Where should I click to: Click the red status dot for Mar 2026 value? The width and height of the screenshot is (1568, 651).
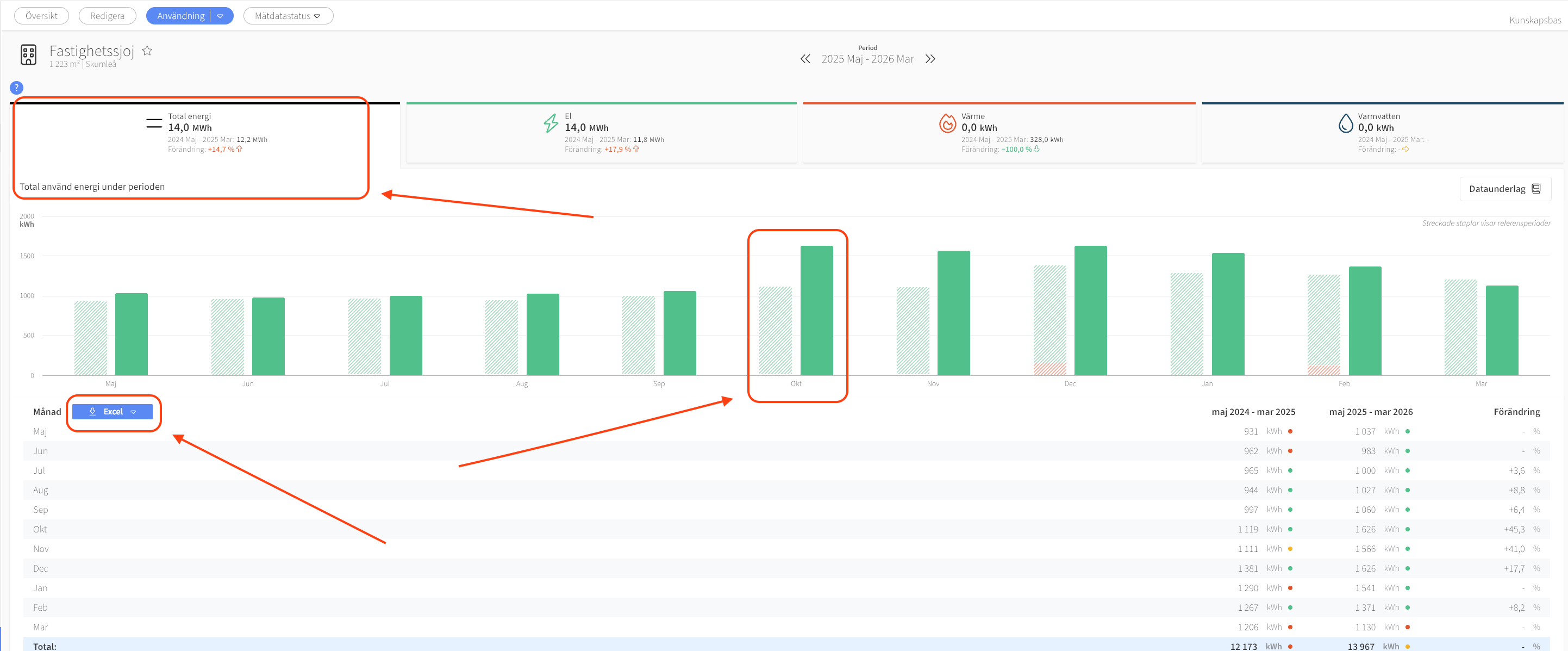click(1408, 627)
